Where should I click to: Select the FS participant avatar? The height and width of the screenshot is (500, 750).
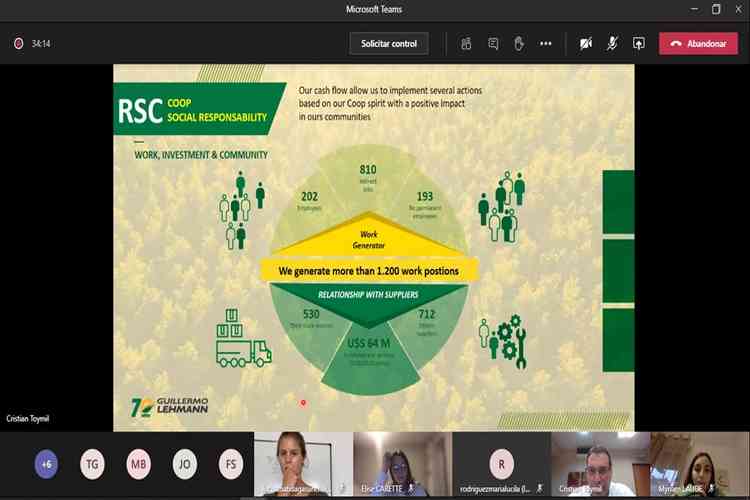(230, 464)
